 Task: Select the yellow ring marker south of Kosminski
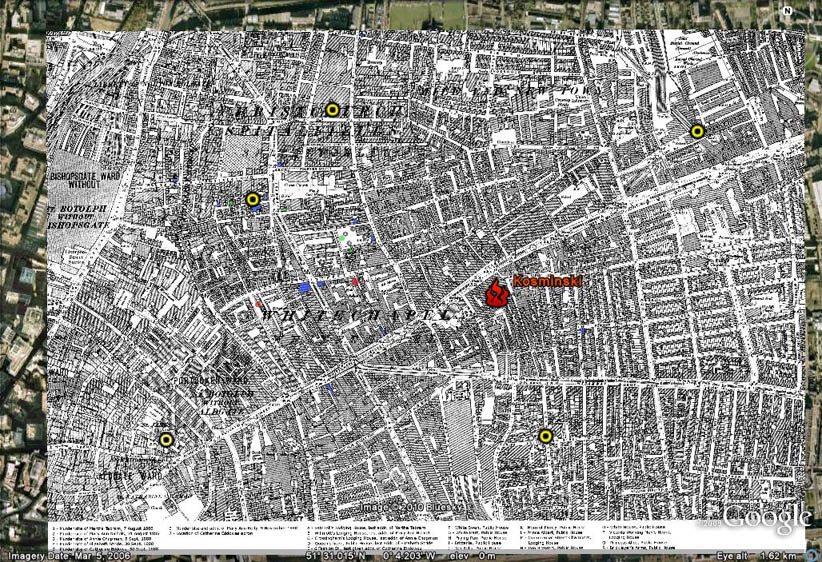point(545,436)
